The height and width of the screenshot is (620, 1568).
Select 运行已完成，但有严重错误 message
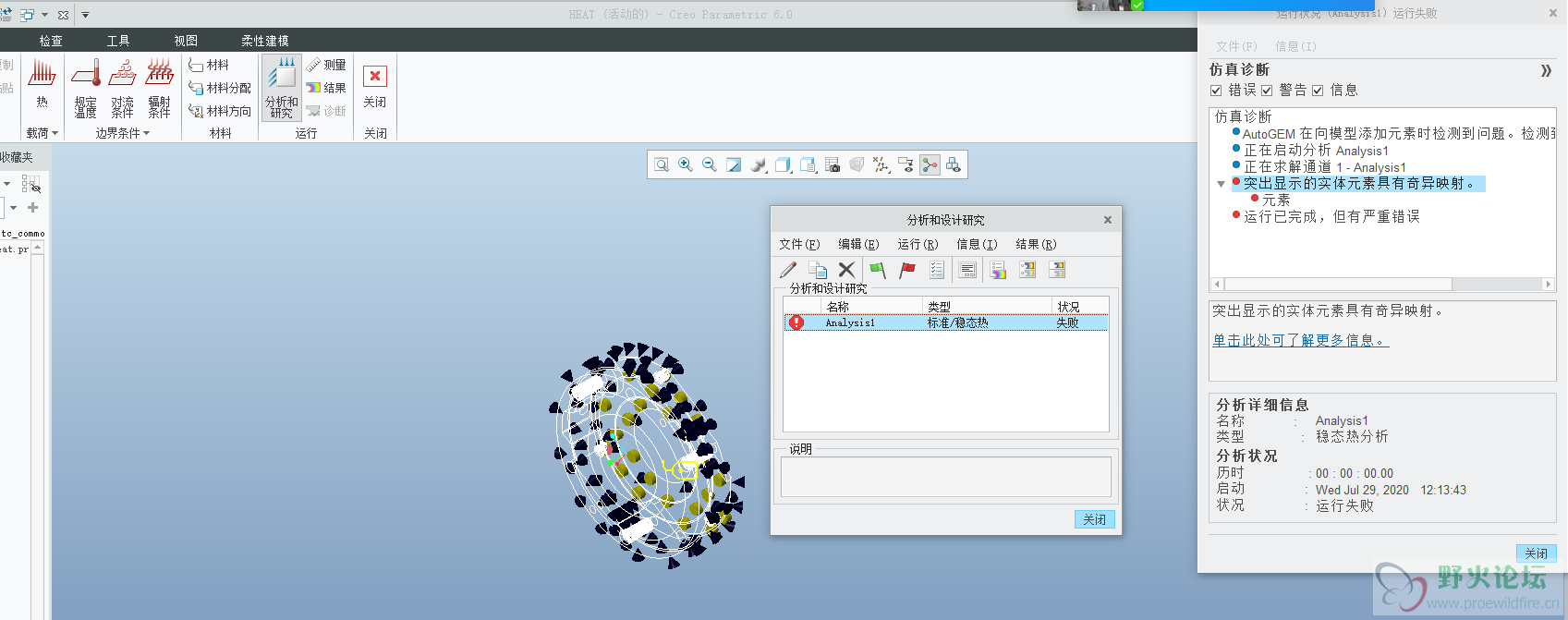[x=1331, y=216]
